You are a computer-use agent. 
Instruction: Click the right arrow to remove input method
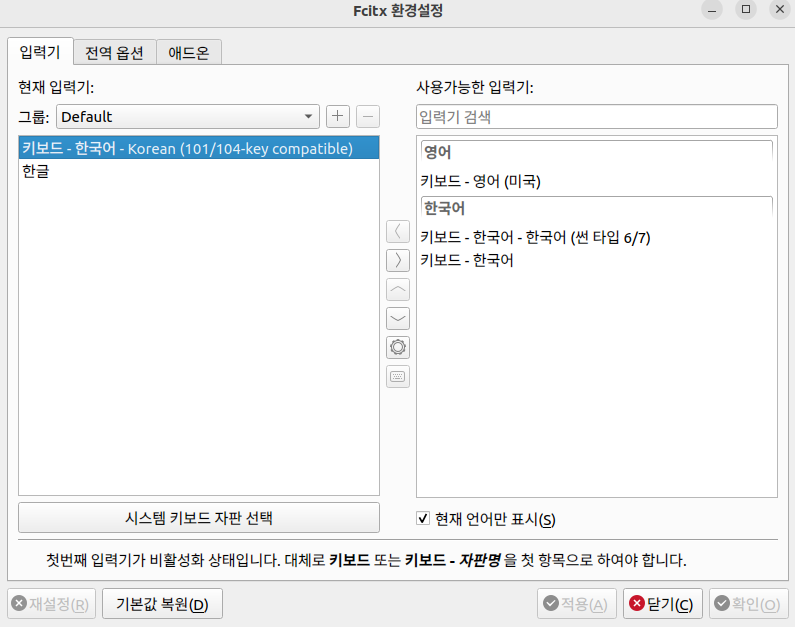click(398, 260)
